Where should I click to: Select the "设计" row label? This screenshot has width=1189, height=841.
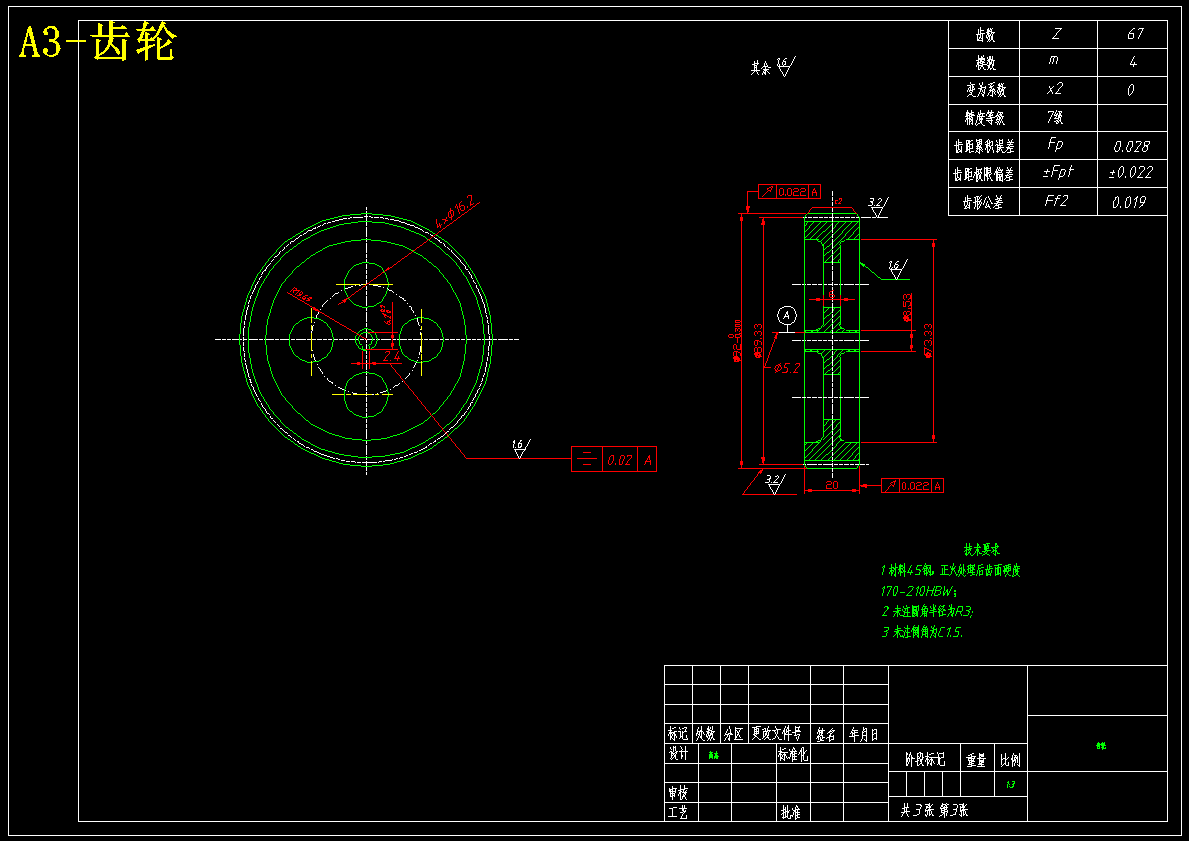pos(678,754)
